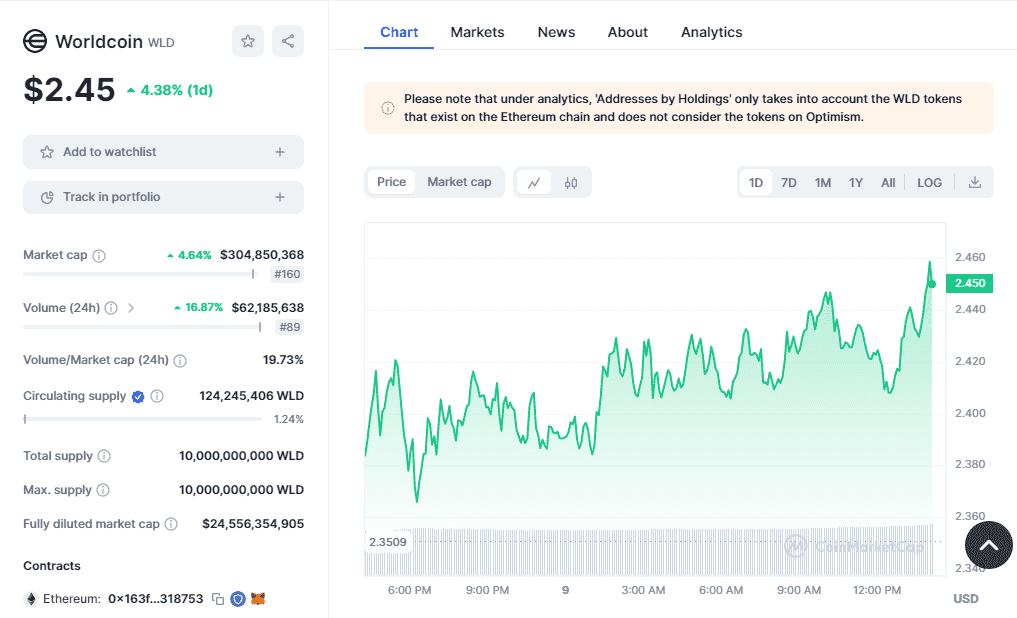Viewport: 1017px width, 618px height.
Task: Click Track in portfolio button
Action: 163,197
